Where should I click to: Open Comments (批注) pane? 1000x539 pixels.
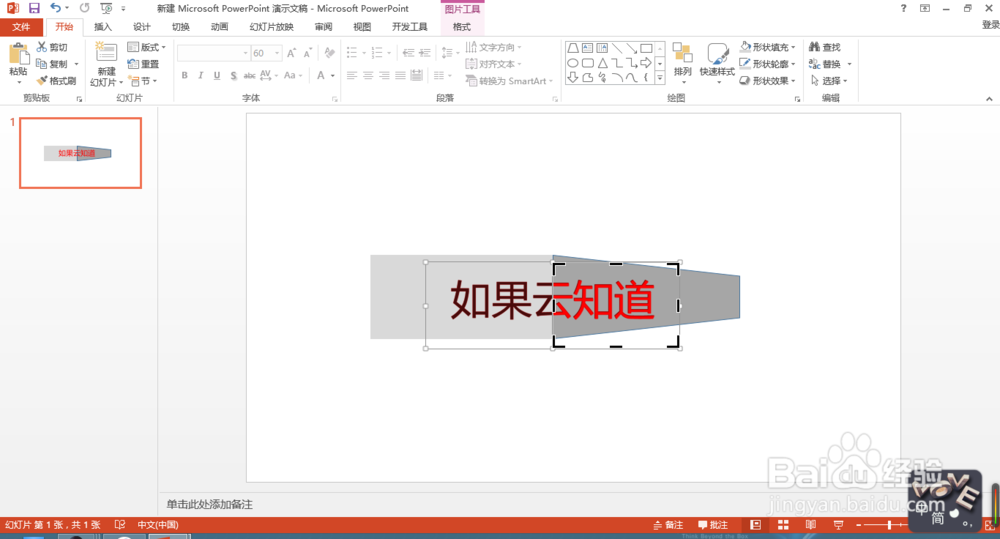point(713,525)
